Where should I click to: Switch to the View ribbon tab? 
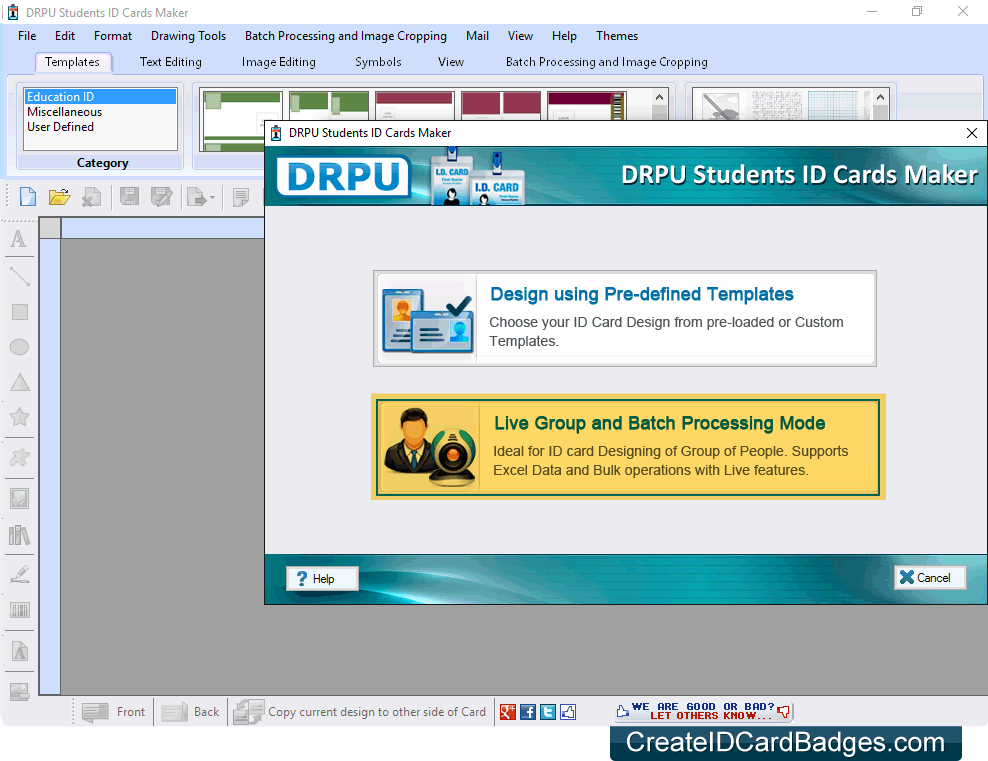click(x=451, y=62)
